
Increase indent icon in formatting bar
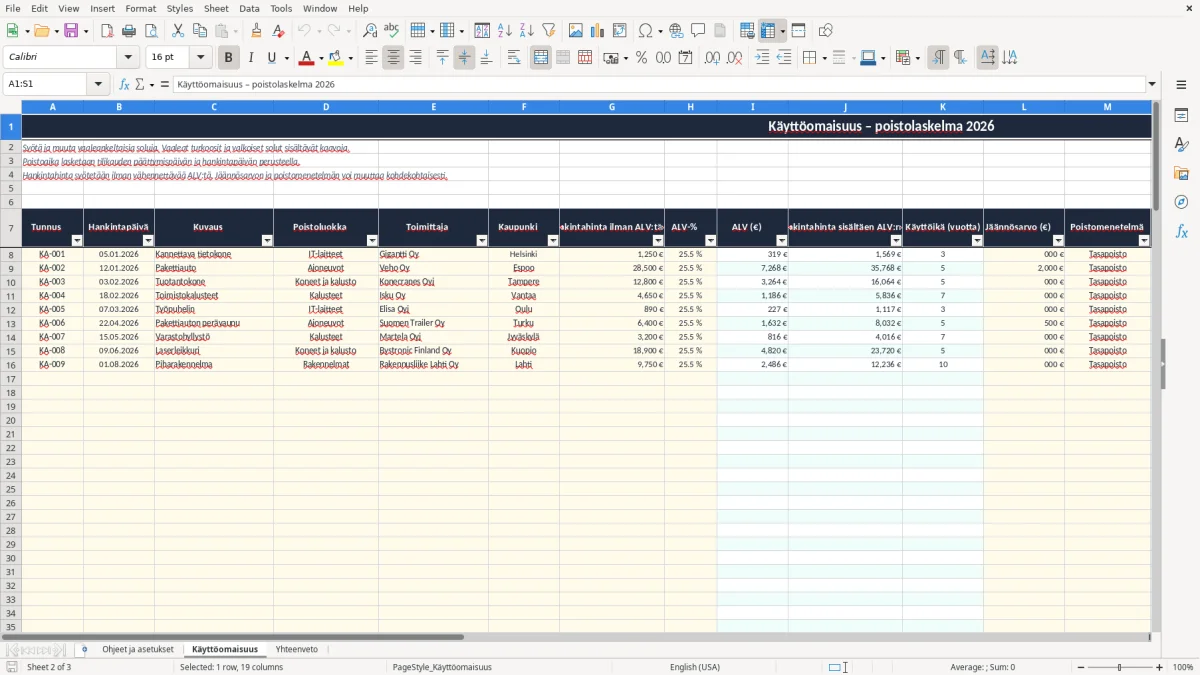(x=762, y=58)
